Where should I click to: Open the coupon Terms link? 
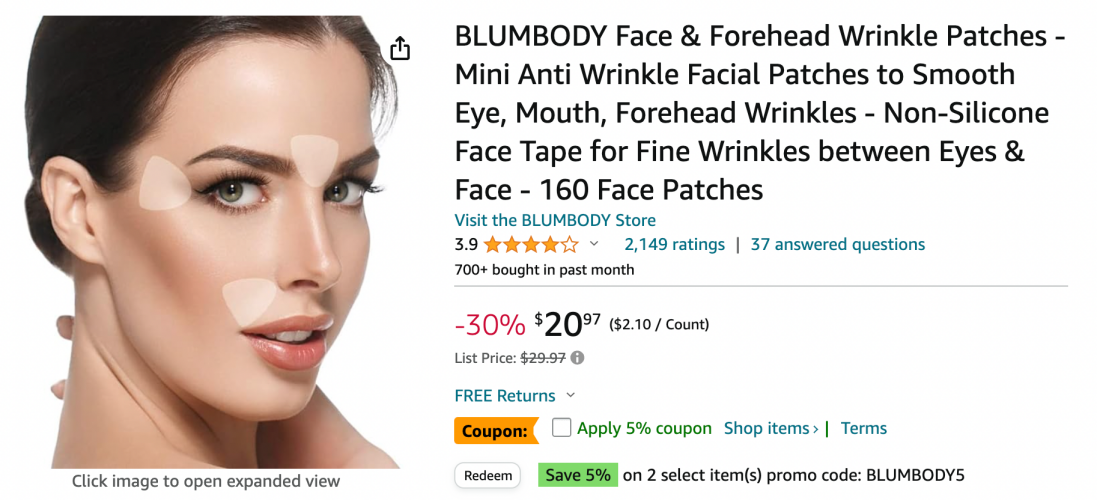863,428
